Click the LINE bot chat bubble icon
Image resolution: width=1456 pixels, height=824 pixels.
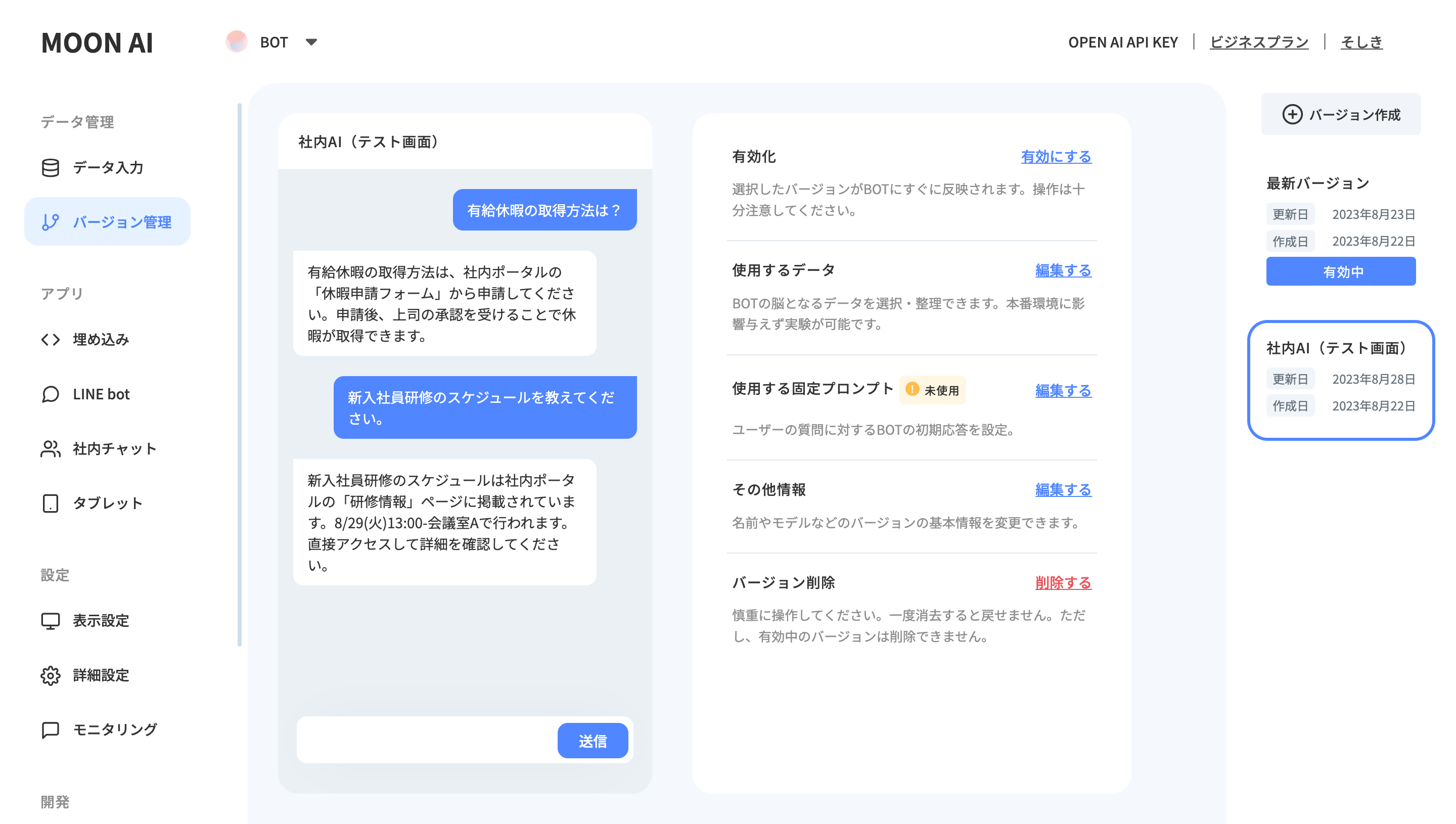click(51, 394)
